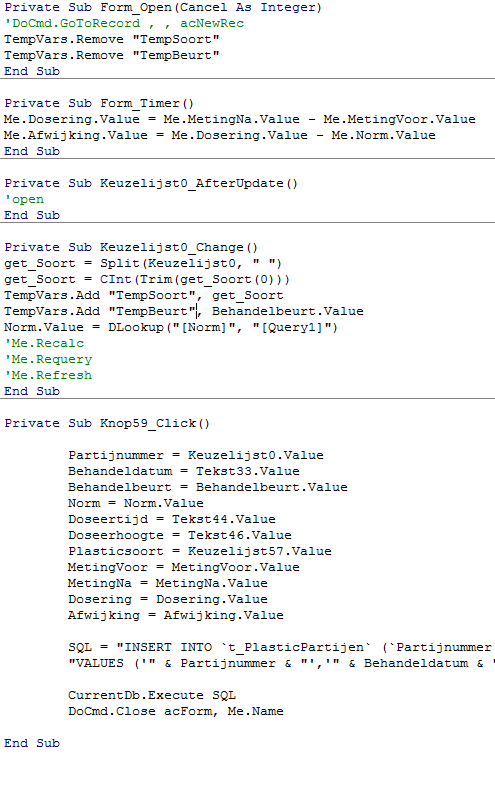Click the green 'open comment line

click(24, 199)
